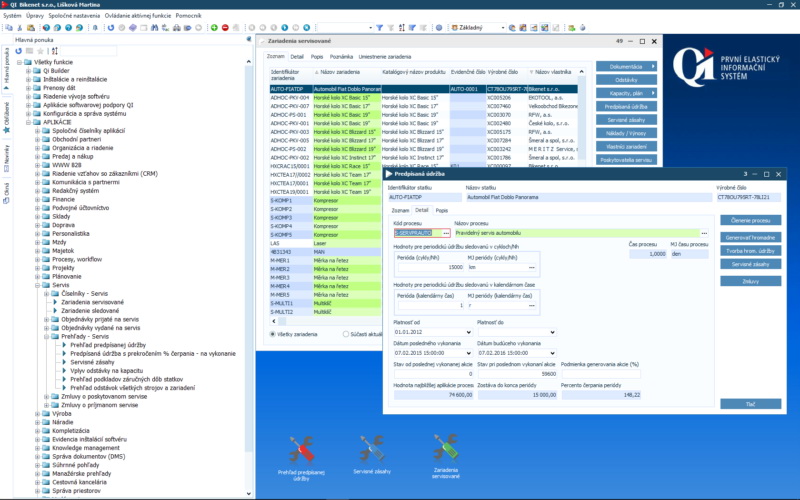The height and width of the screenshot is (500, 800).
Task: Switch to Popis tab in Predpísaná údržba
Action: point(442,210)
